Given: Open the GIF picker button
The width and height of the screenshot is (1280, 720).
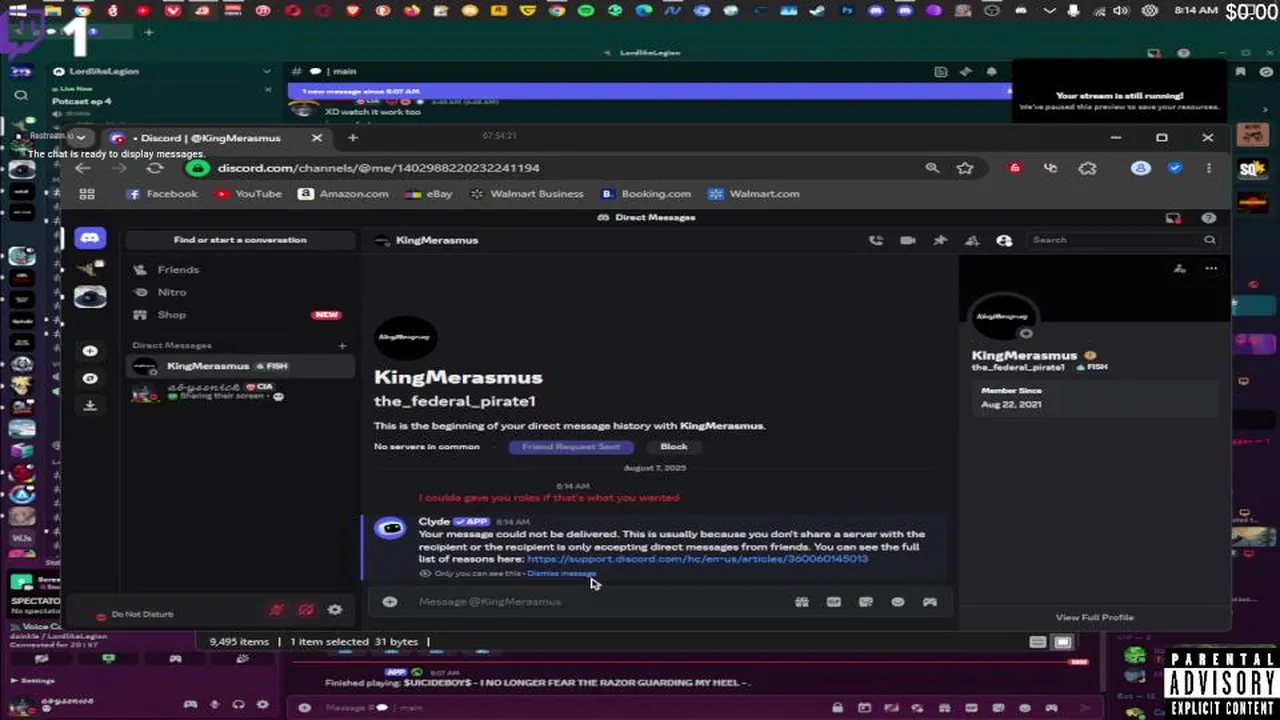Looking at the screenshot, I should click(x=834, y=601).
